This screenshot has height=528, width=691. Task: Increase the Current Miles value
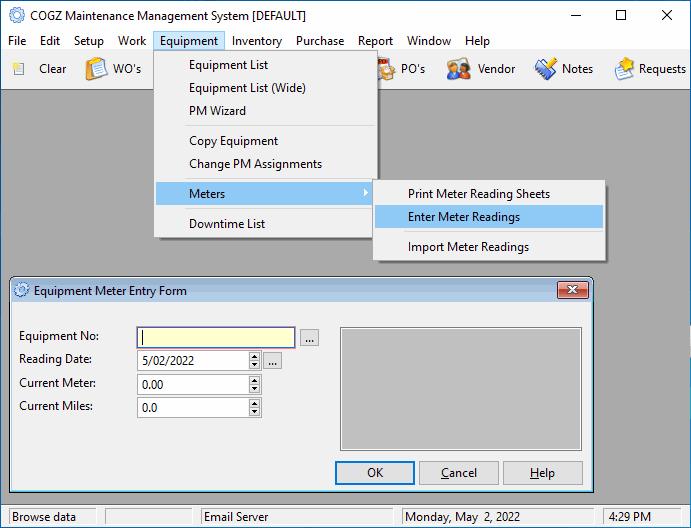pos(254,403)
